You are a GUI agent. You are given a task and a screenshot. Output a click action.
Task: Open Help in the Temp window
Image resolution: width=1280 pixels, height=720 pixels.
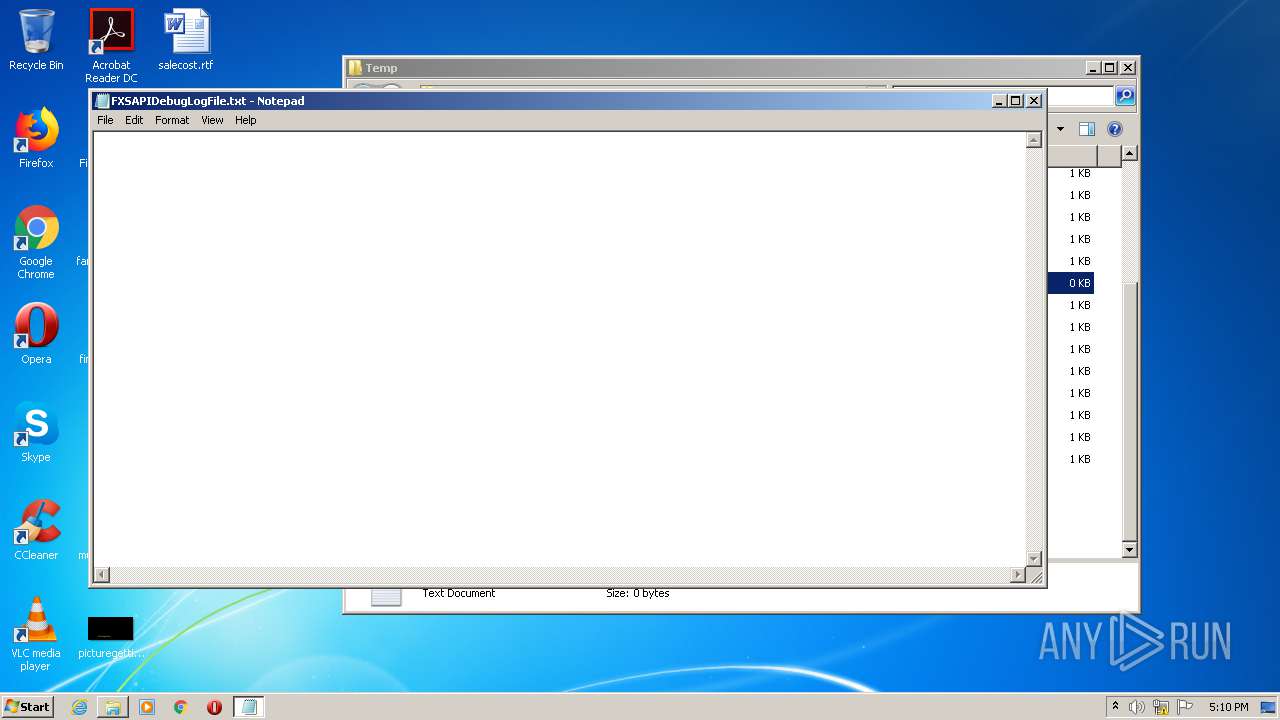pyautogui.click(x=1115, y=129)
